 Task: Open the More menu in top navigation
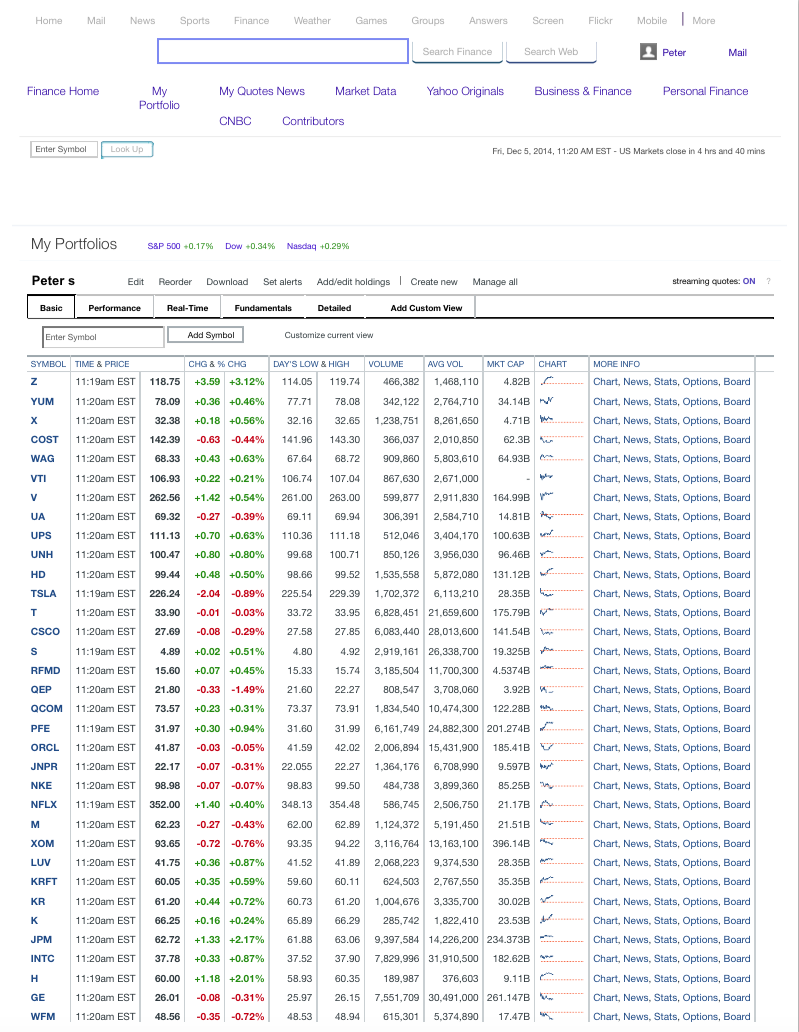[x=704, y=20]
